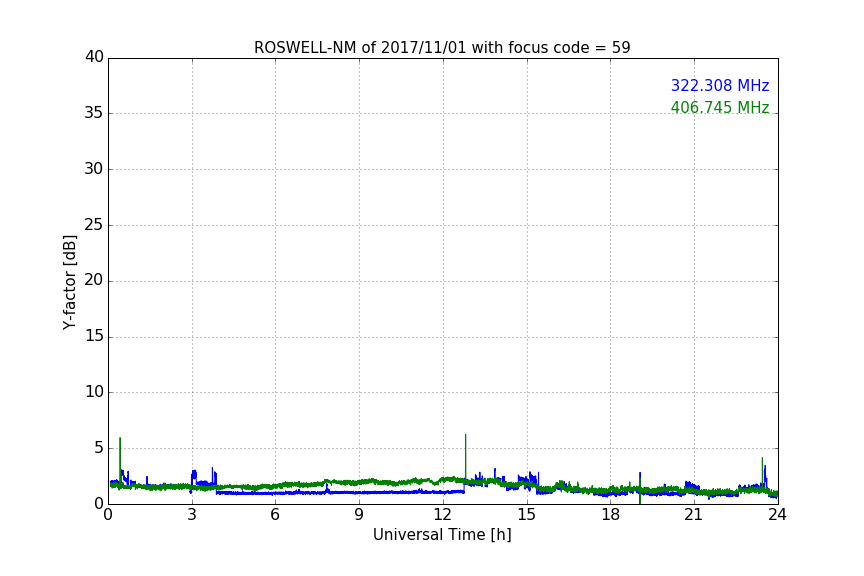Click the x-axis tick label '18'
Screen dimensions: 864x576
click(611, 515)
